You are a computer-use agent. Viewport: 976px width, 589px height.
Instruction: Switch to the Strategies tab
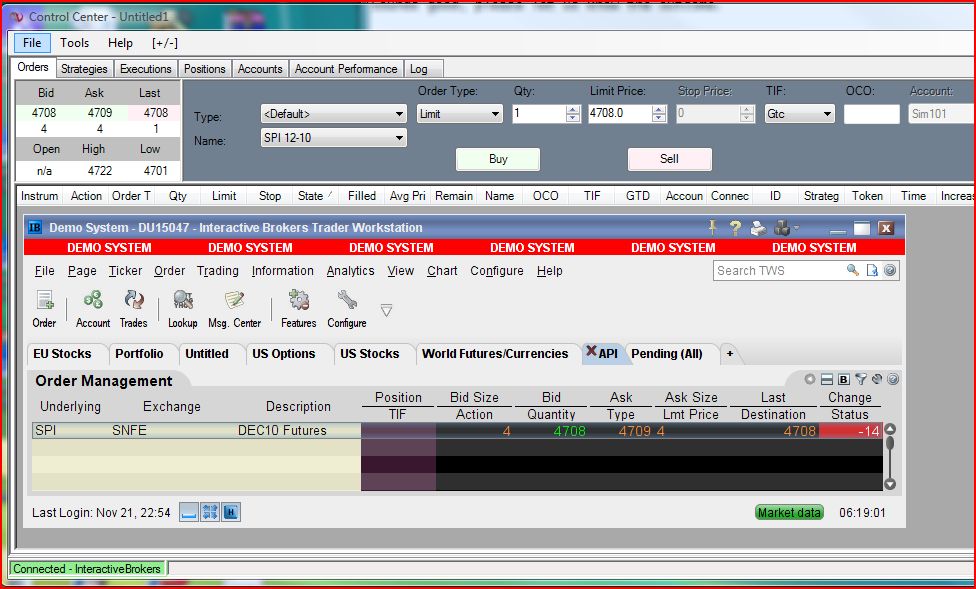[x=84, y=68]
